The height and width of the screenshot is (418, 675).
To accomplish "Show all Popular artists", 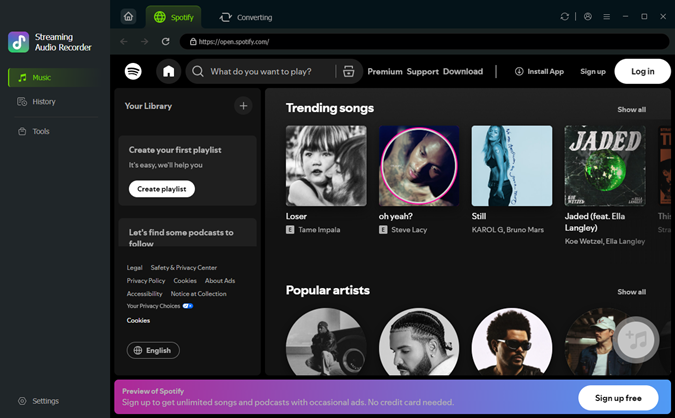I will pos(632,292).
